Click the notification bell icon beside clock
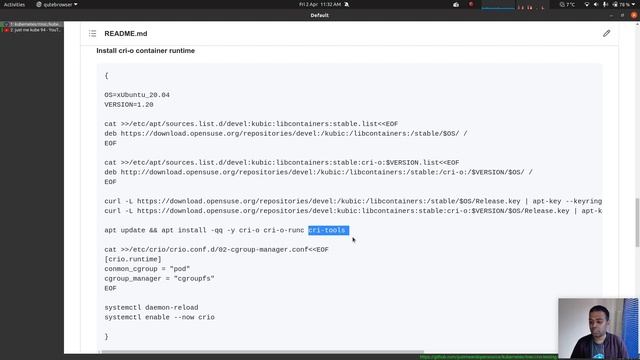The width and height of the screenshot is (640, 360). click(x=347, y=4)
